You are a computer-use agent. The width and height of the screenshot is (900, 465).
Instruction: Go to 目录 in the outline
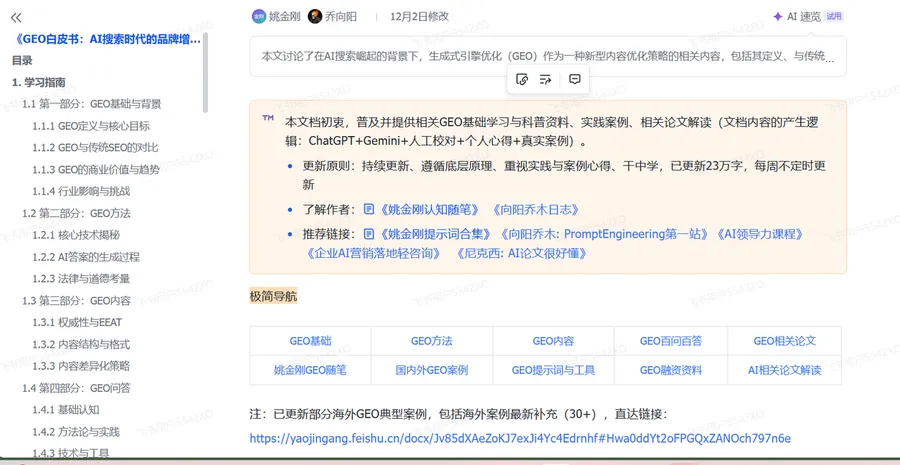(22, 60)
